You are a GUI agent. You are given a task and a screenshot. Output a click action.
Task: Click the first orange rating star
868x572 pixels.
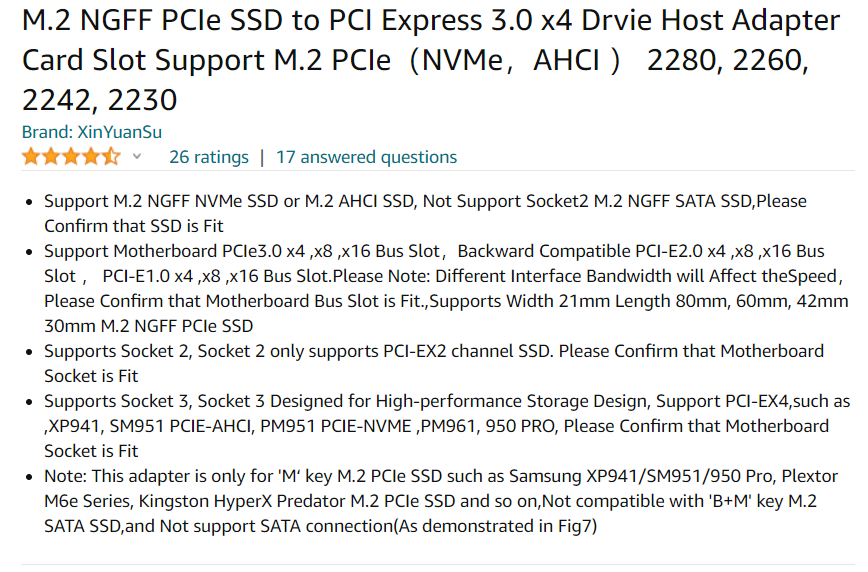31,157
